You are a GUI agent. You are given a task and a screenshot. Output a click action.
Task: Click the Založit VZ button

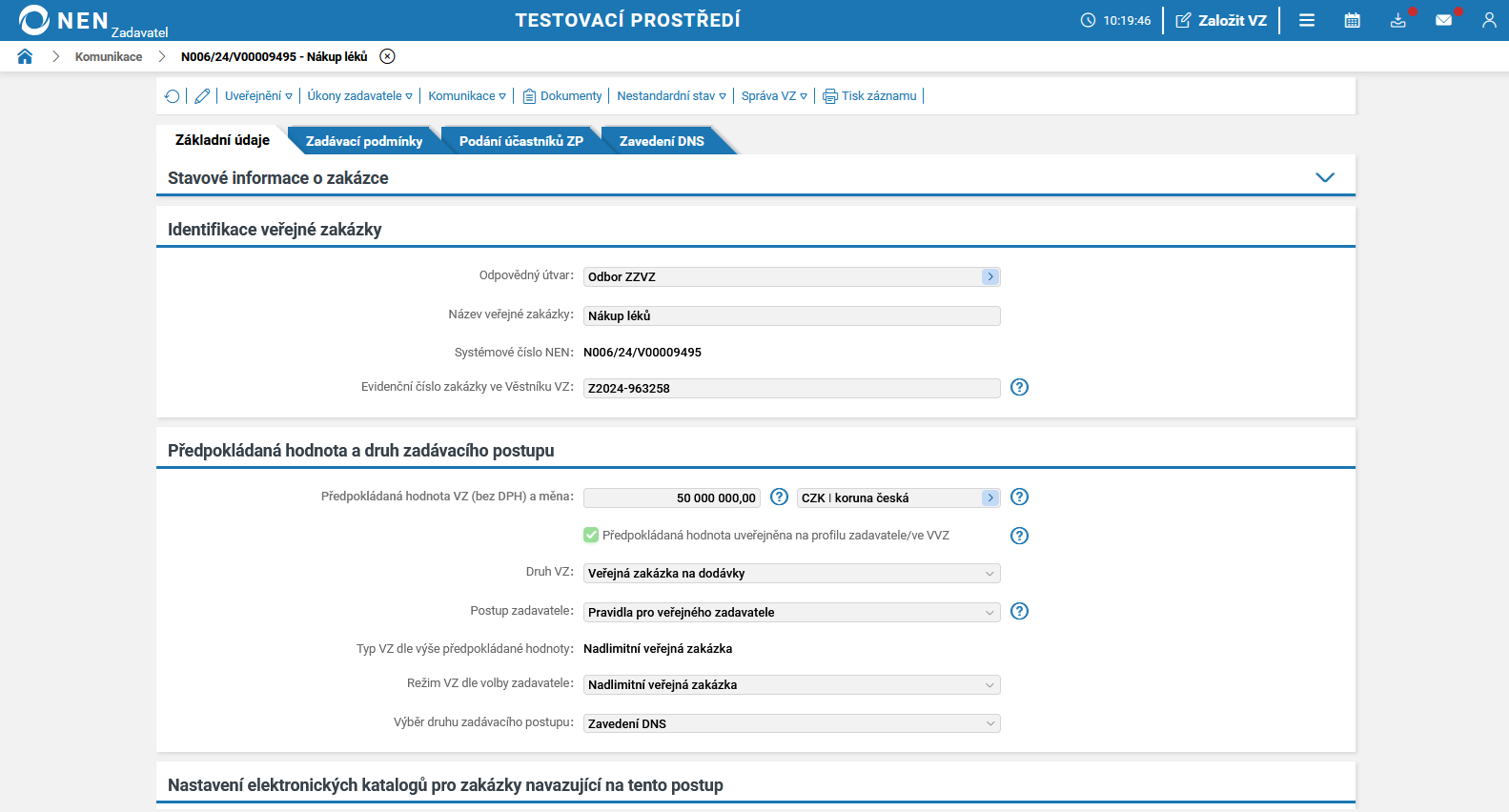pyautogui.click(x=1221, y=20)
